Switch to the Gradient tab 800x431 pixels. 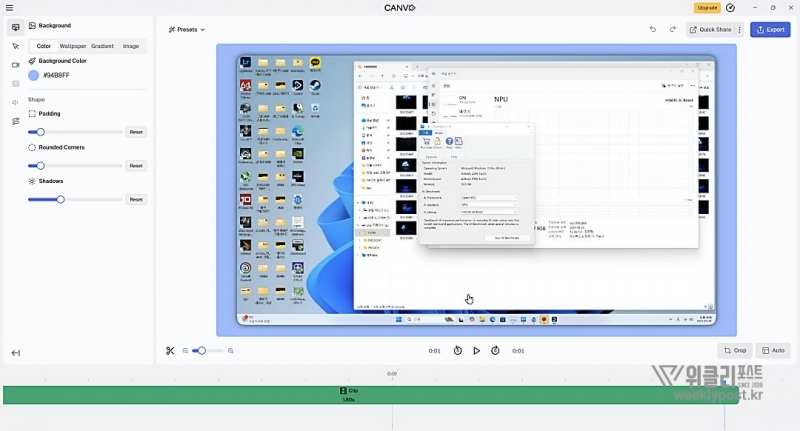[102, 46]
